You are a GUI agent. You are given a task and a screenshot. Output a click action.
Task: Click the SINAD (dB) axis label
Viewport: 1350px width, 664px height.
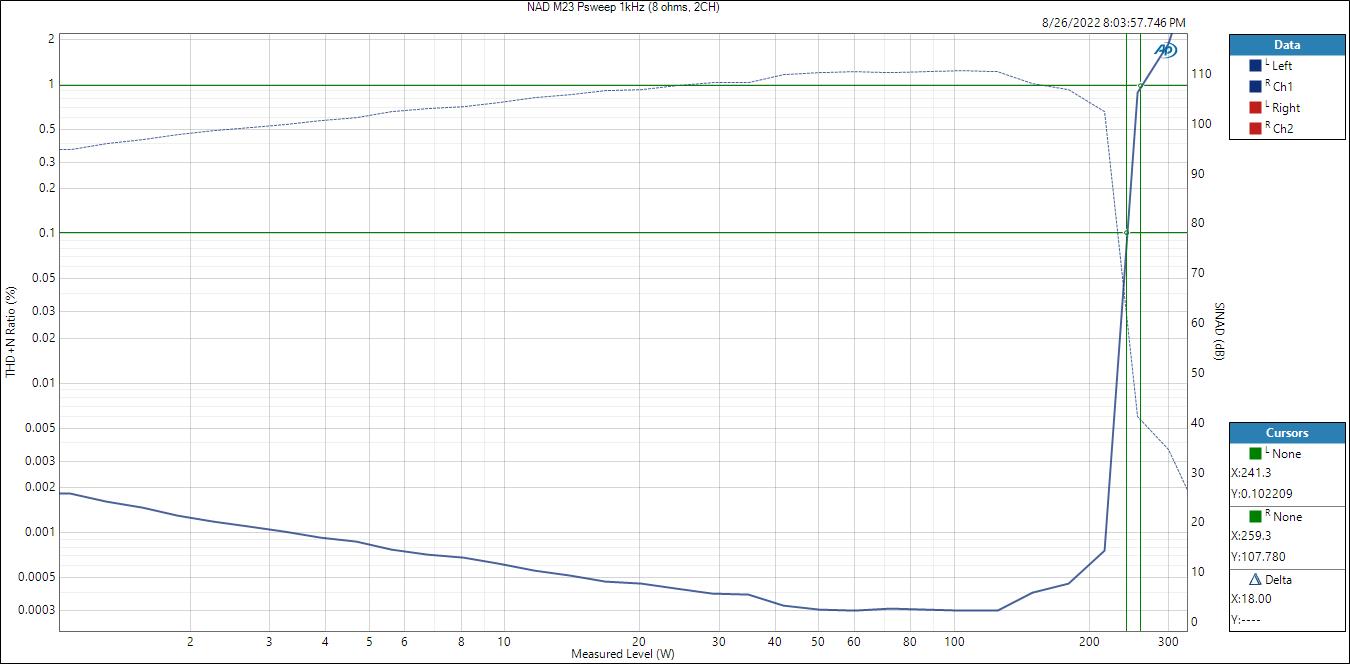[x=1219, y=331]
